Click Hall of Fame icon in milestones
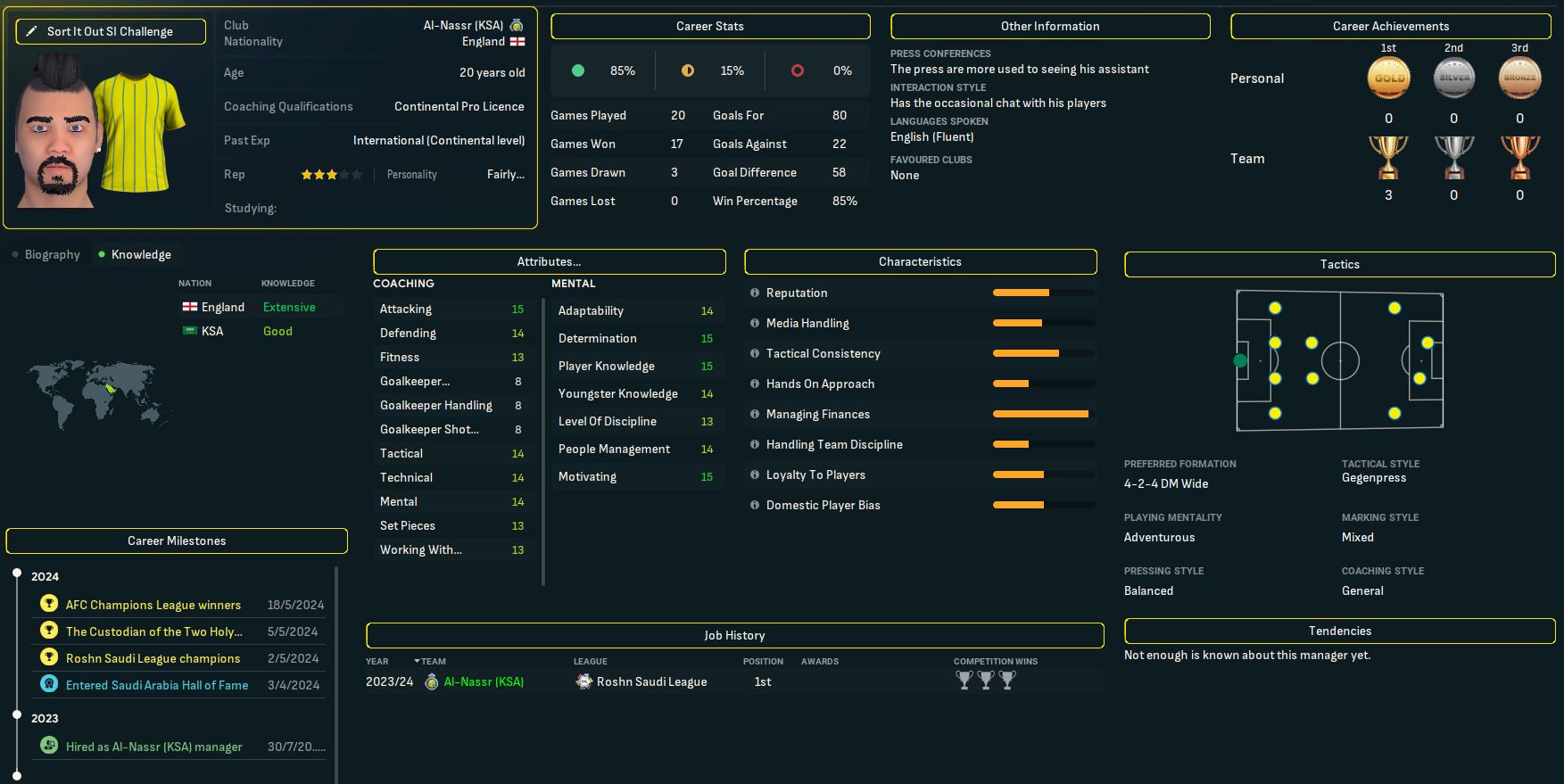 pos(49,684)
